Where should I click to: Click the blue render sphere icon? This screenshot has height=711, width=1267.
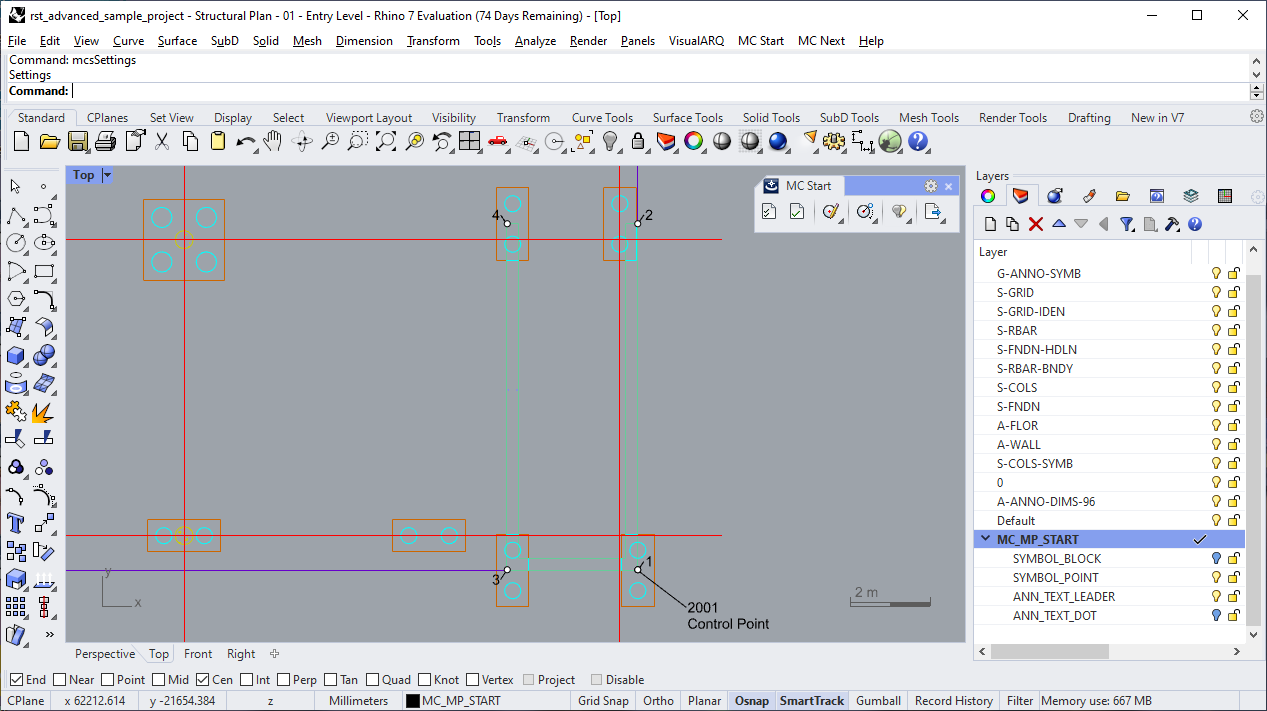coord(778,142)
